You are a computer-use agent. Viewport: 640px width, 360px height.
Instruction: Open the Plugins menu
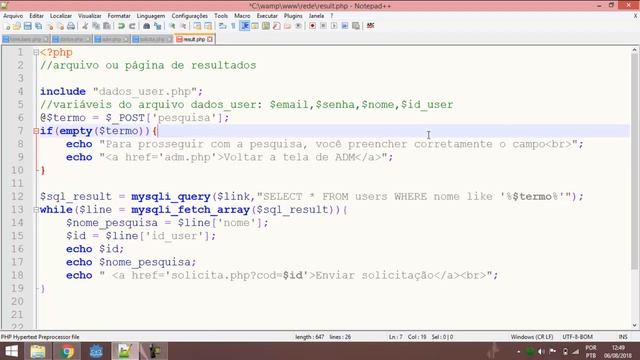tap(293, 16)
